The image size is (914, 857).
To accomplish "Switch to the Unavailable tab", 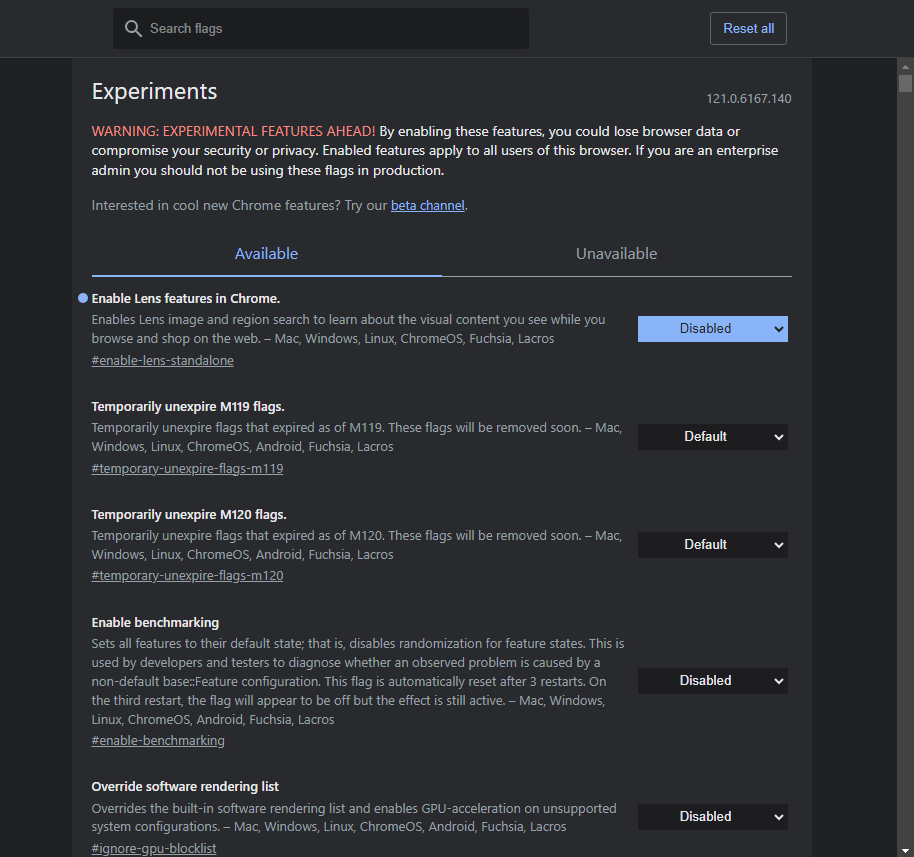I will coord(616,254).
